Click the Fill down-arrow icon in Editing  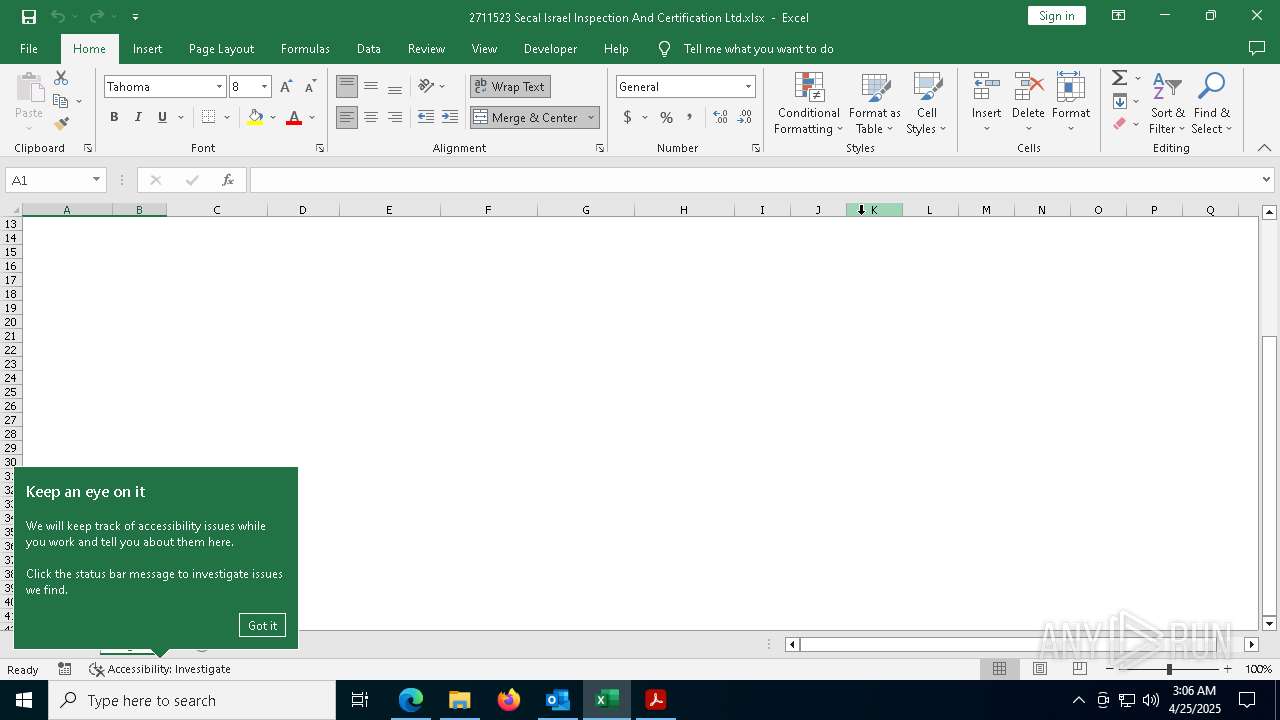[x=1120, y=101]
